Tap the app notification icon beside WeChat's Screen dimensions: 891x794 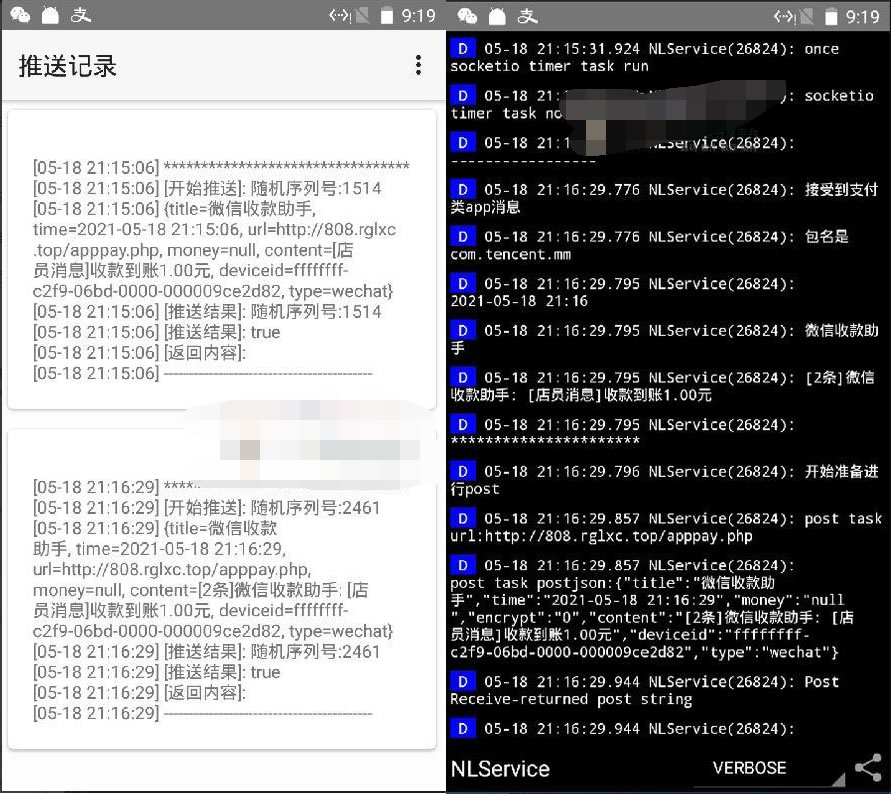tap(49, 16)
